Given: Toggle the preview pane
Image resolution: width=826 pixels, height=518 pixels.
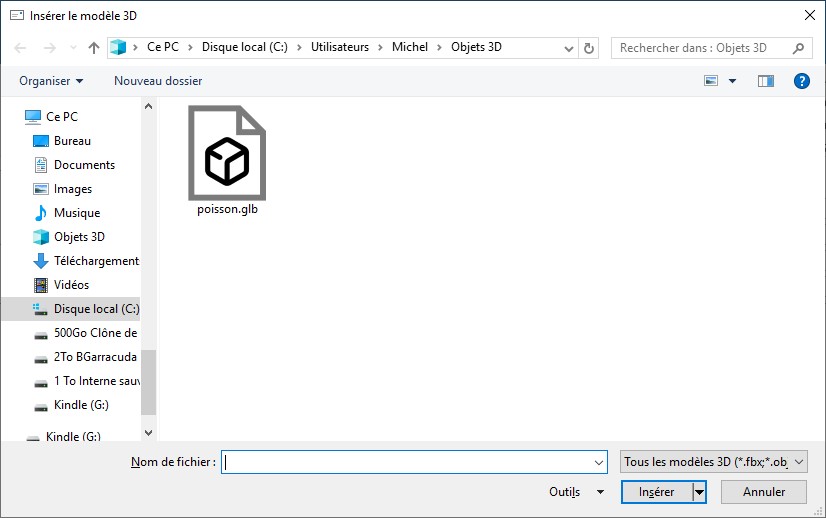Looking at the screenshot, I should coord(765,81).
